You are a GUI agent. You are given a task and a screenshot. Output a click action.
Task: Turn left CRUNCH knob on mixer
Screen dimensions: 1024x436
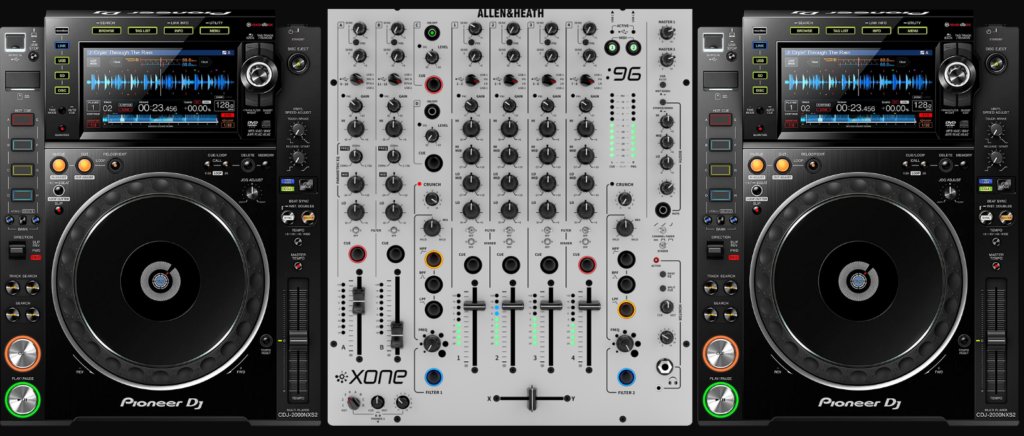431,198
